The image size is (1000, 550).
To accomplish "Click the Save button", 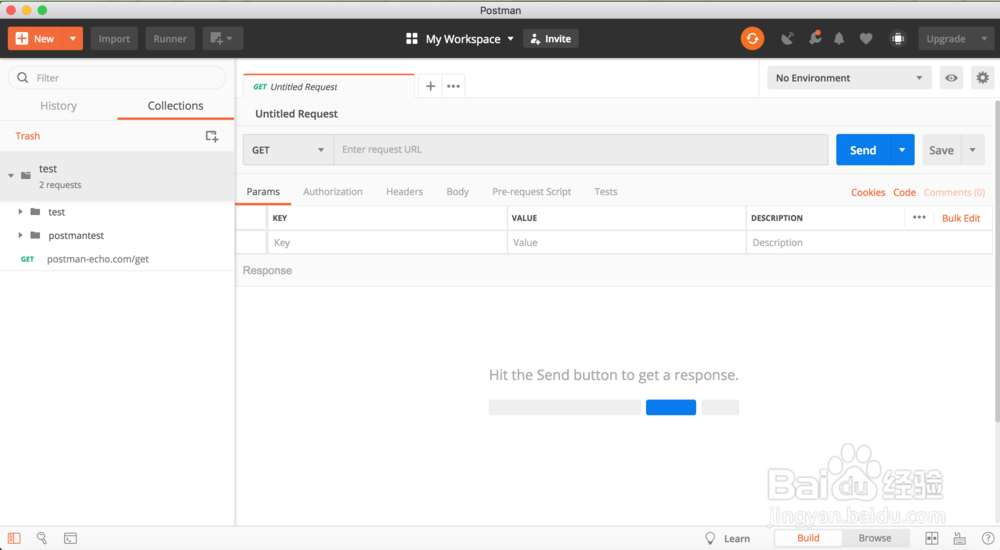I will [941, 150].
